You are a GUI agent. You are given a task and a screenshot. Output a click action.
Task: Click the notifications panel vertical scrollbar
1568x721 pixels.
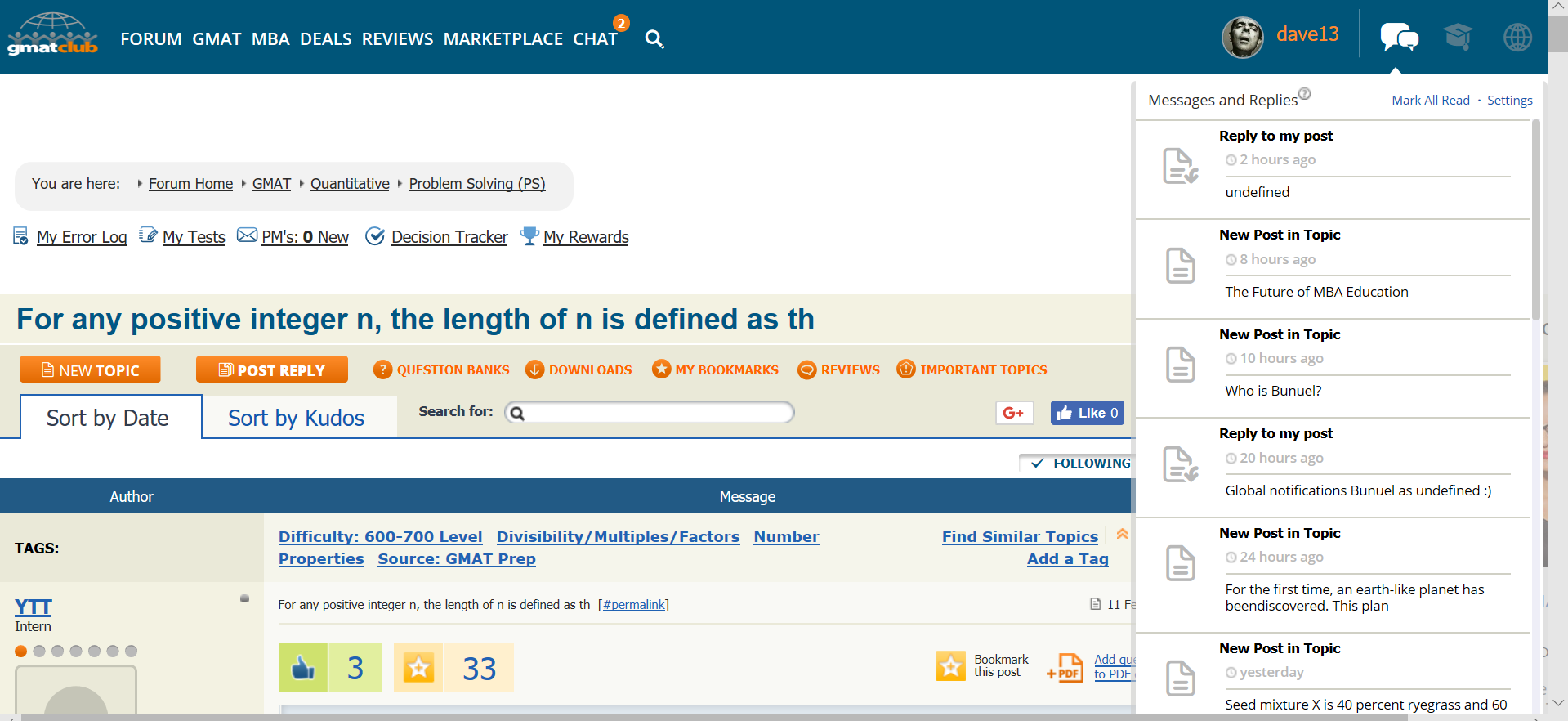pyautogui.click(x=1535, y=221)
